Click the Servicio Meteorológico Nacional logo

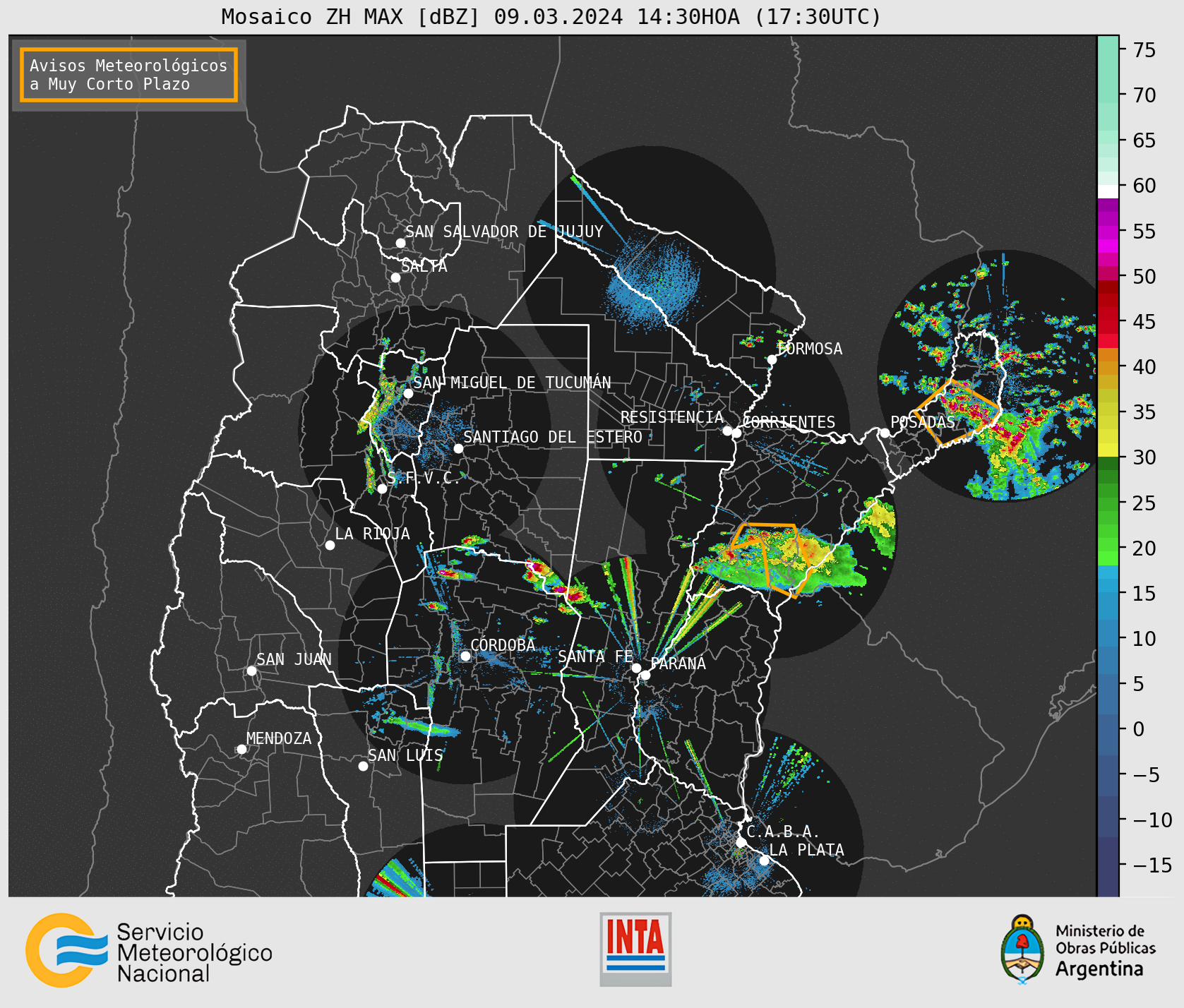click(x=149, y=951)
